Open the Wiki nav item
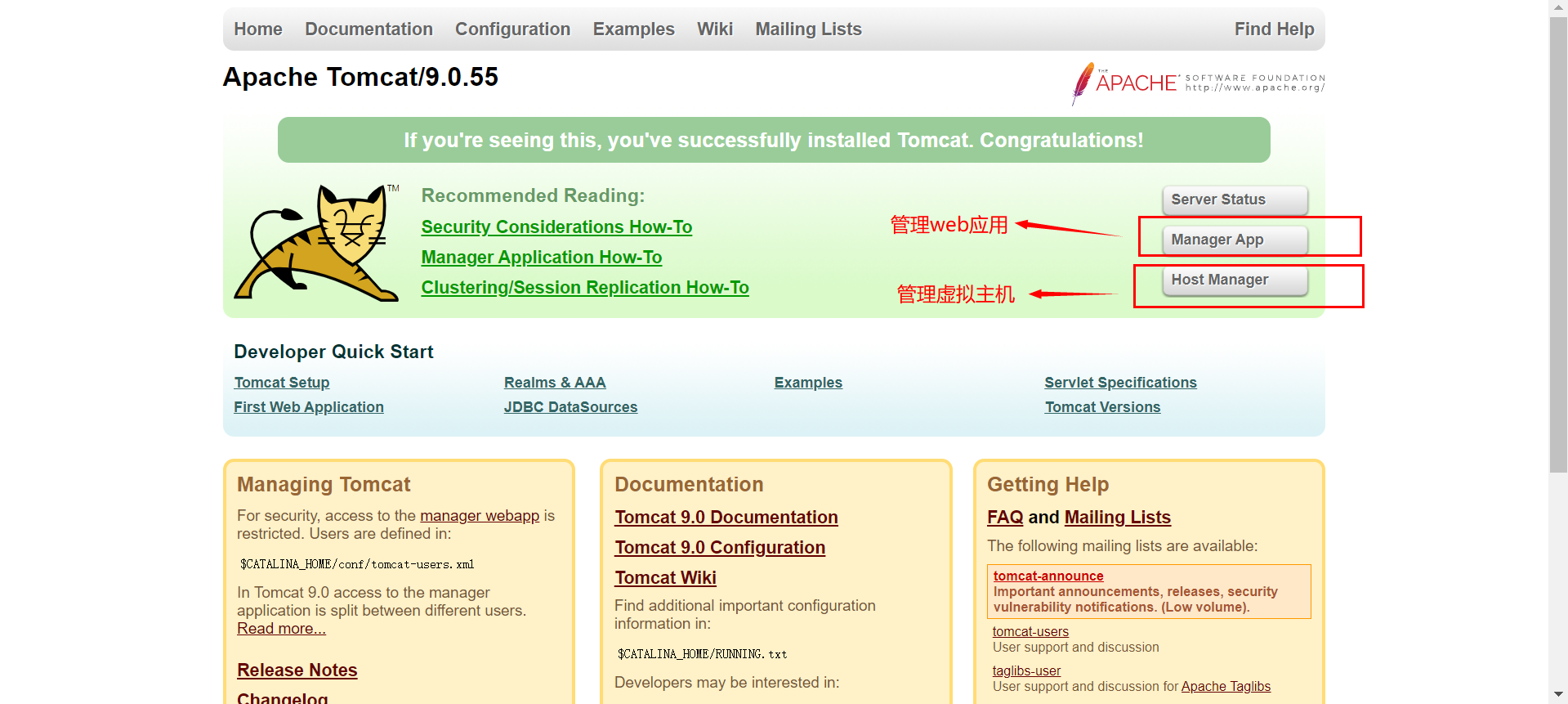1568x704 pixels. coord(715,29)
